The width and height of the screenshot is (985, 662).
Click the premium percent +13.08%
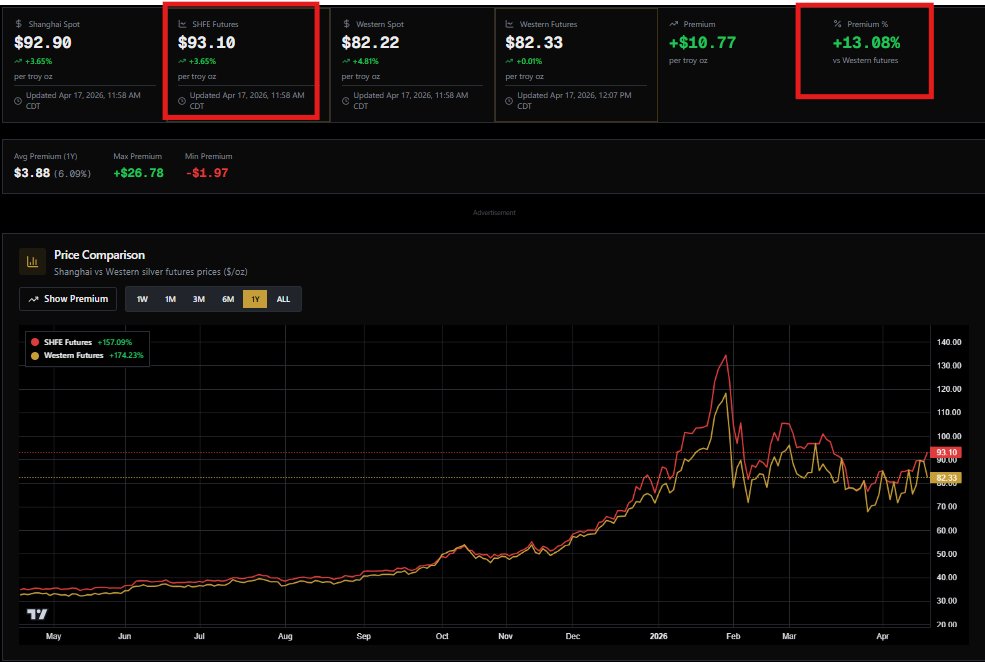click(x=866, y=43)
